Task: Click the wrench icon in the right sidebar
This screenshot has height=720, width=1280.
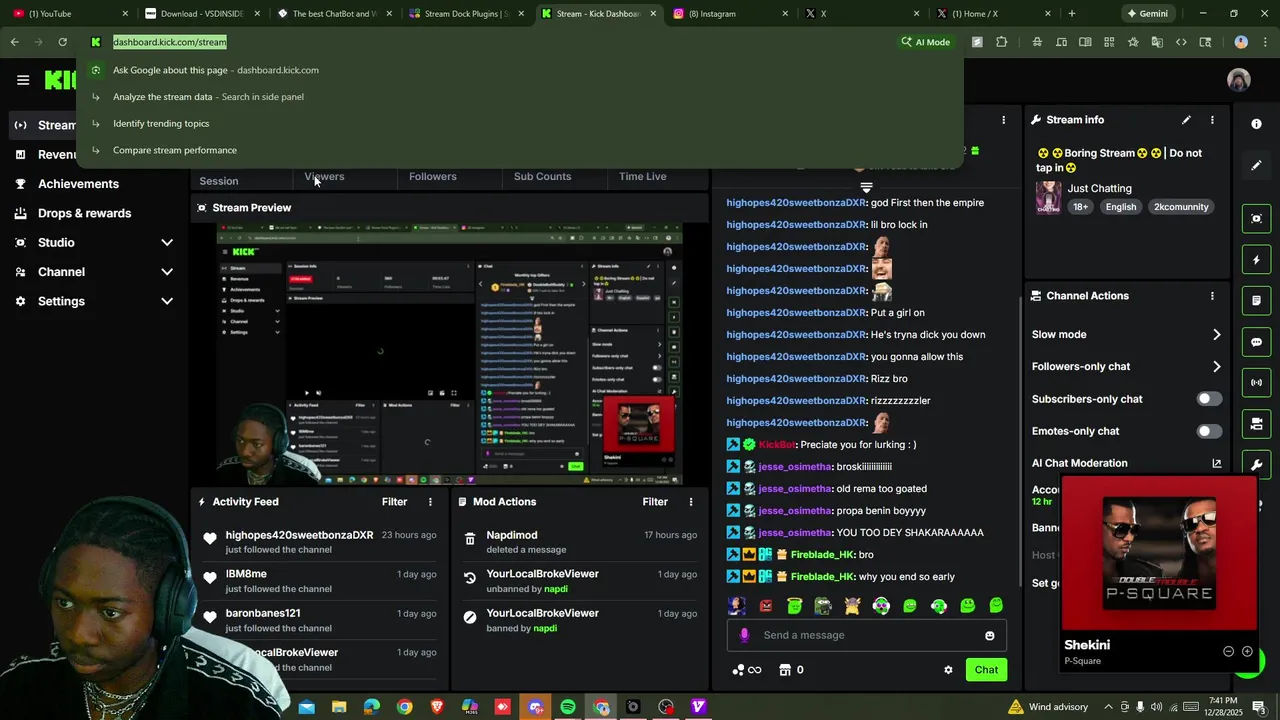Action: pyautogui.click(x=1256, y=465)
